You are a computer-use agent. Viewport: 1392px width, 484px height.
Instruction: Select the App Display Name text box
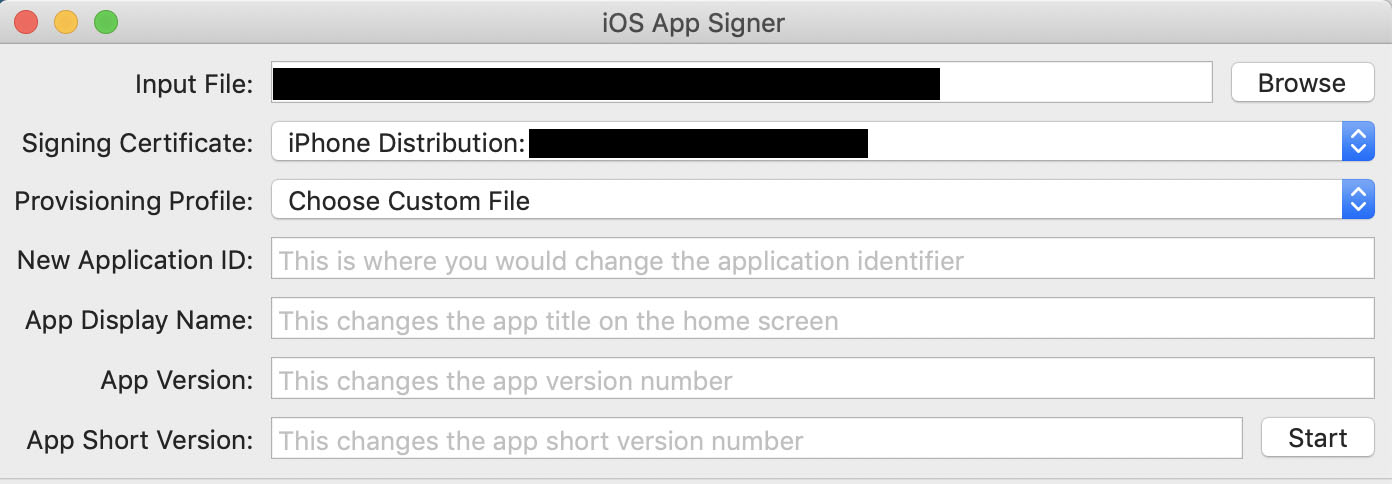click(823, 320)
